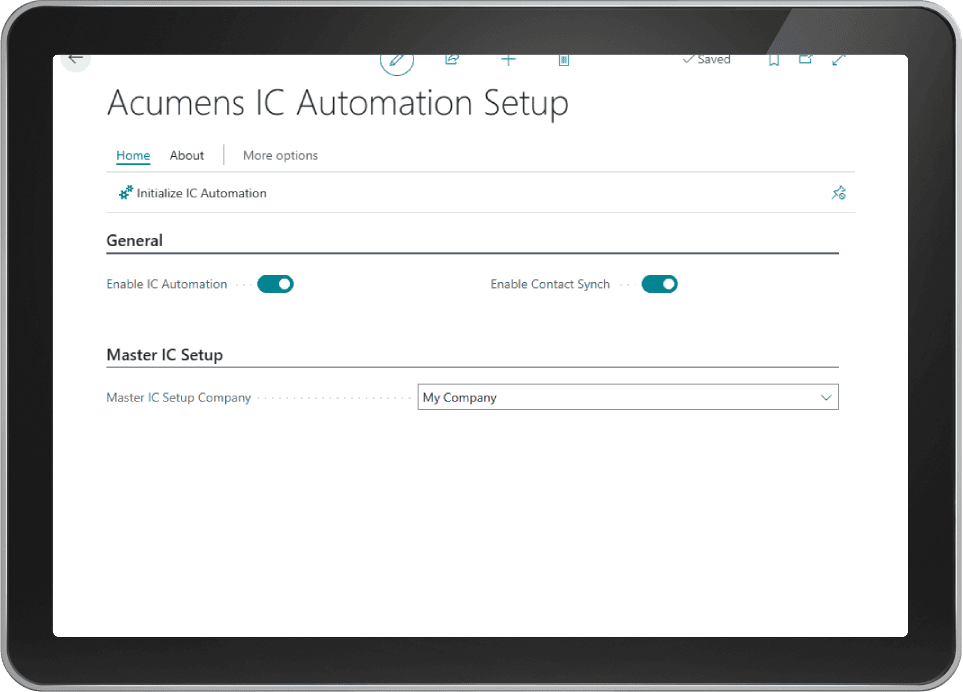Viewport: 963px width, 692px height.
Task: Open the Master IC Setup Company dropdown arrow
Action: 826,397
